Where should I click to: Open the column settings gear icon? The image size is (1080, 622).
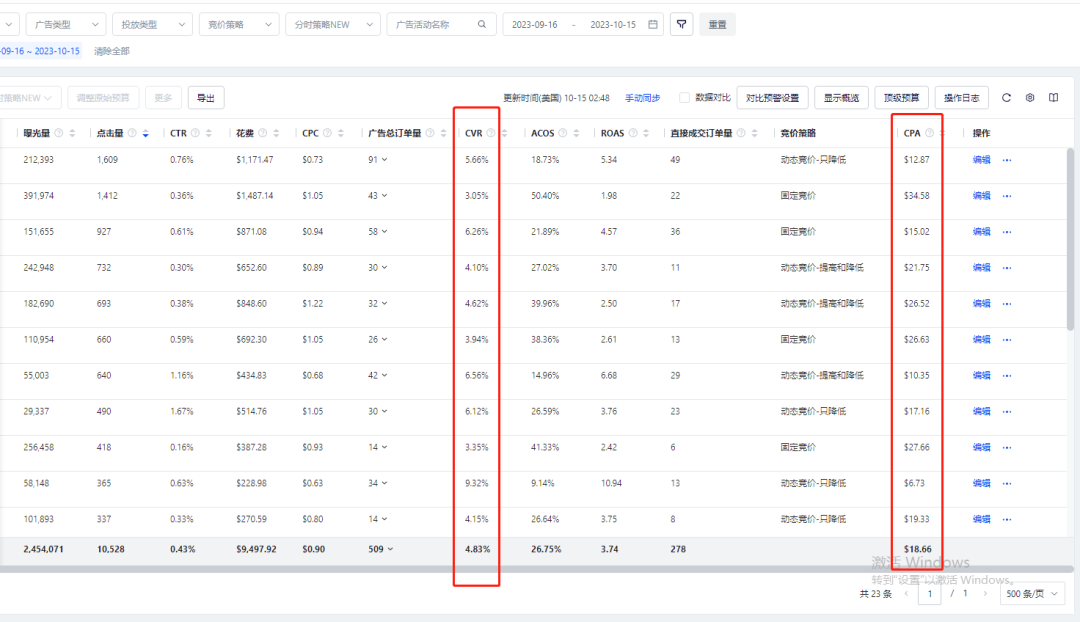[x=1030, y=98]
